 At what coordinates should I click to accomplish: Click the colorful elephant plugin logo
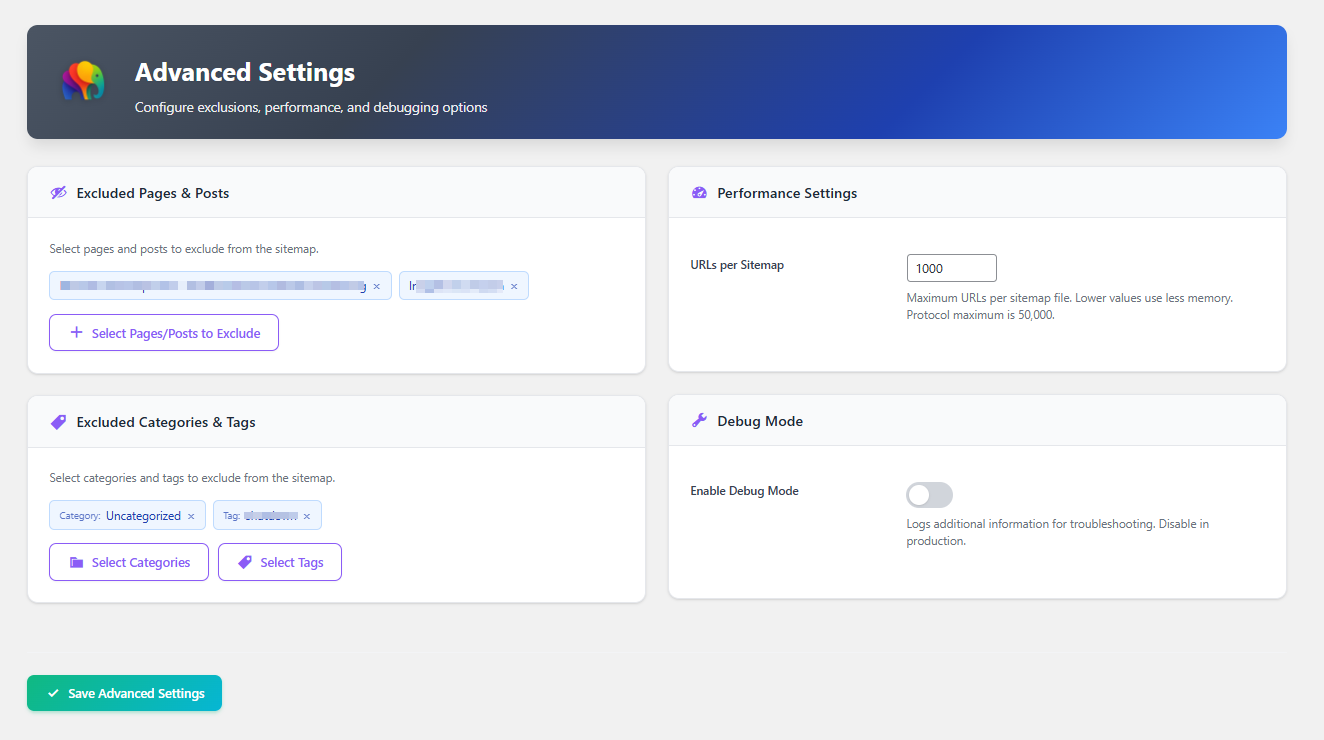coord(84,81)
